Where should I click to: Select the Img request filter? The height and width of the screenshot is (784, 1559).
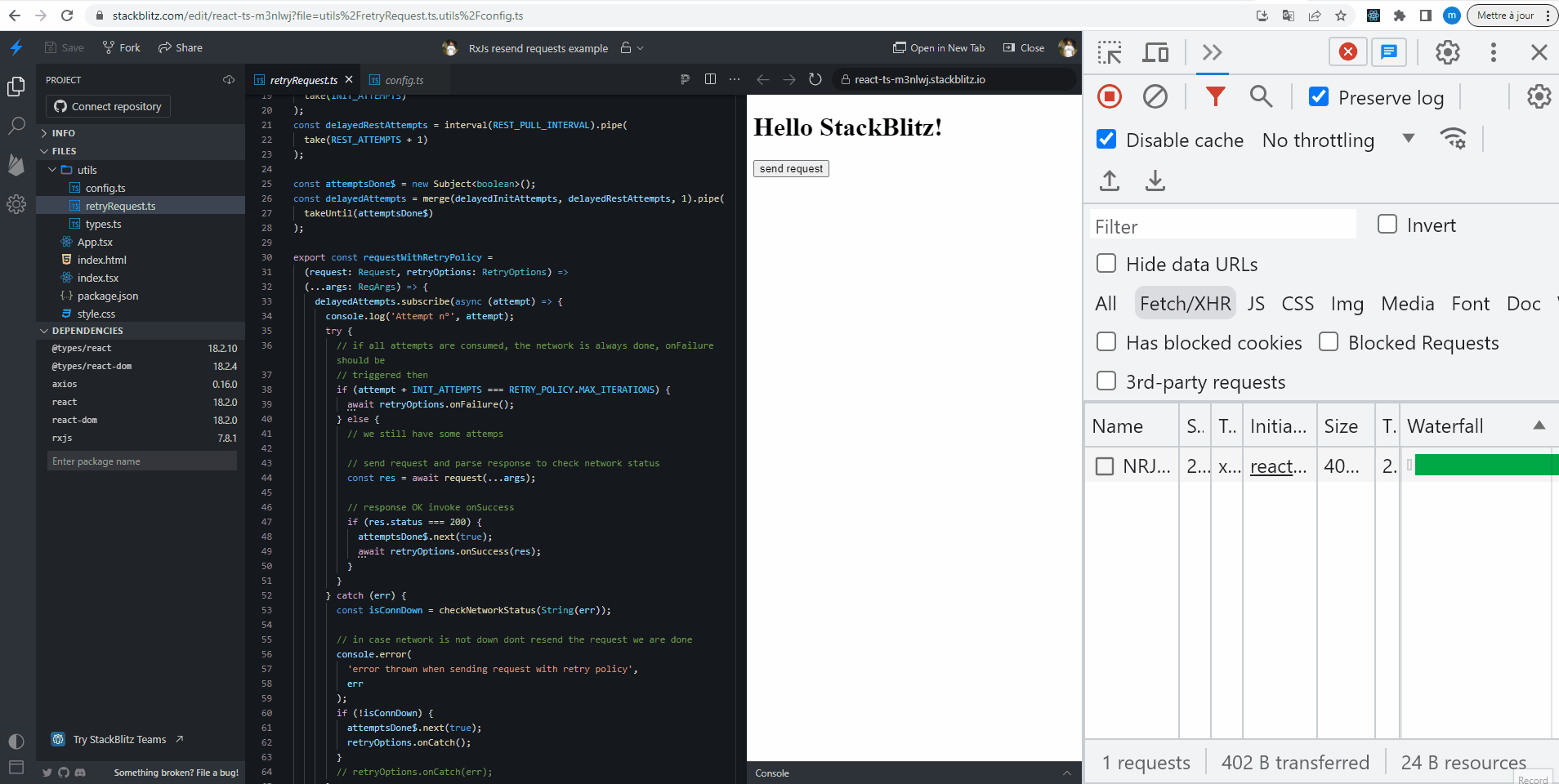click(x=1347, y=304)
